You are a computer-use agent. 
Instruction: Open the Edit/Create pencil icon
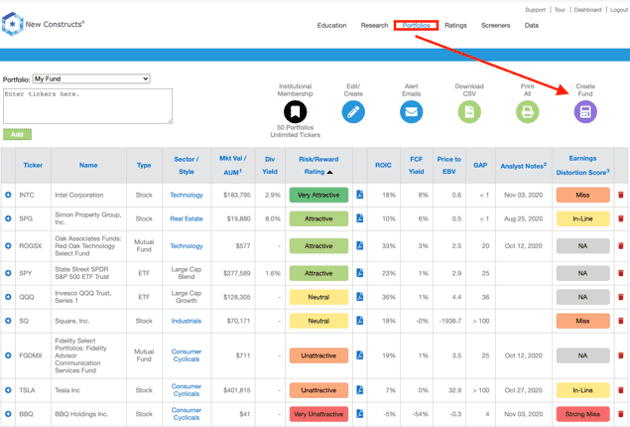click(353, 112)
